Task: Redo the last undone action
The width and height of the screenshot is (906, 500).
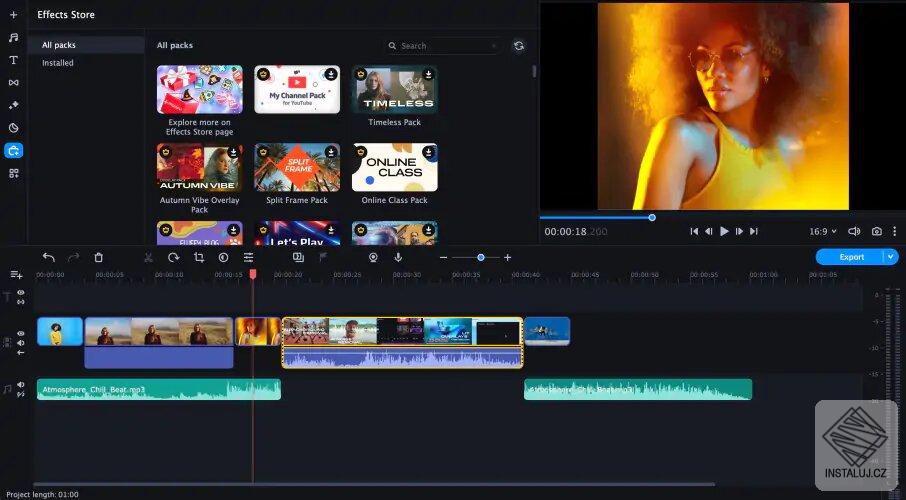Action: click(x=73, y=258)
